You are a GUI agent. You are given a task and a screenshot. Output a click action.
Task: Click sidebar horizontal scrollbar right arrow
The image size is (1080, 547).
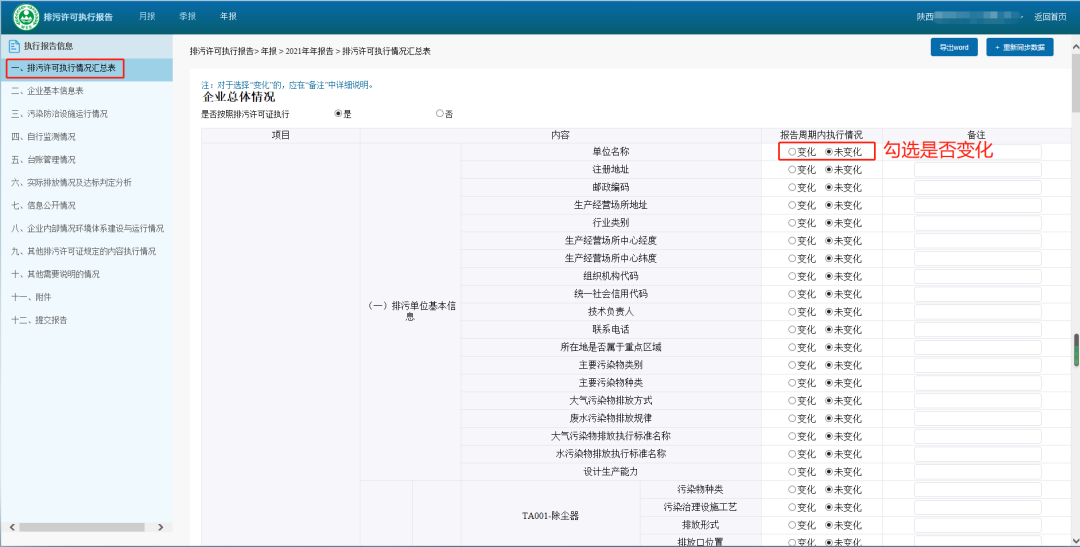pos(166,526)
